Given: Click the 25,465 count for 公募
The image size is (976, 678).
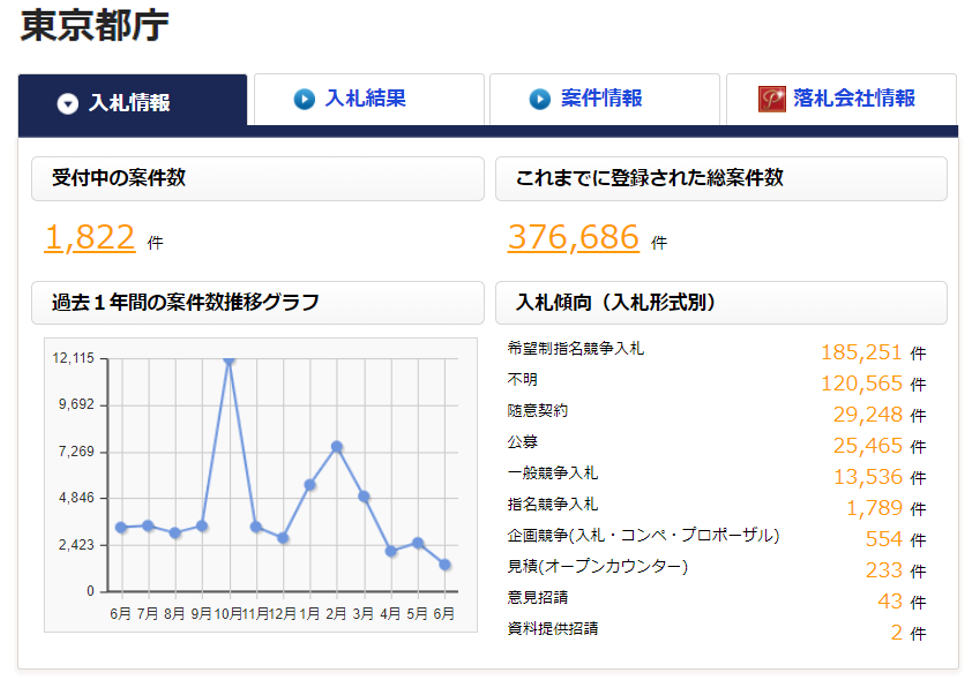Looking at the screenshot, I should click(x=867, y=446).
